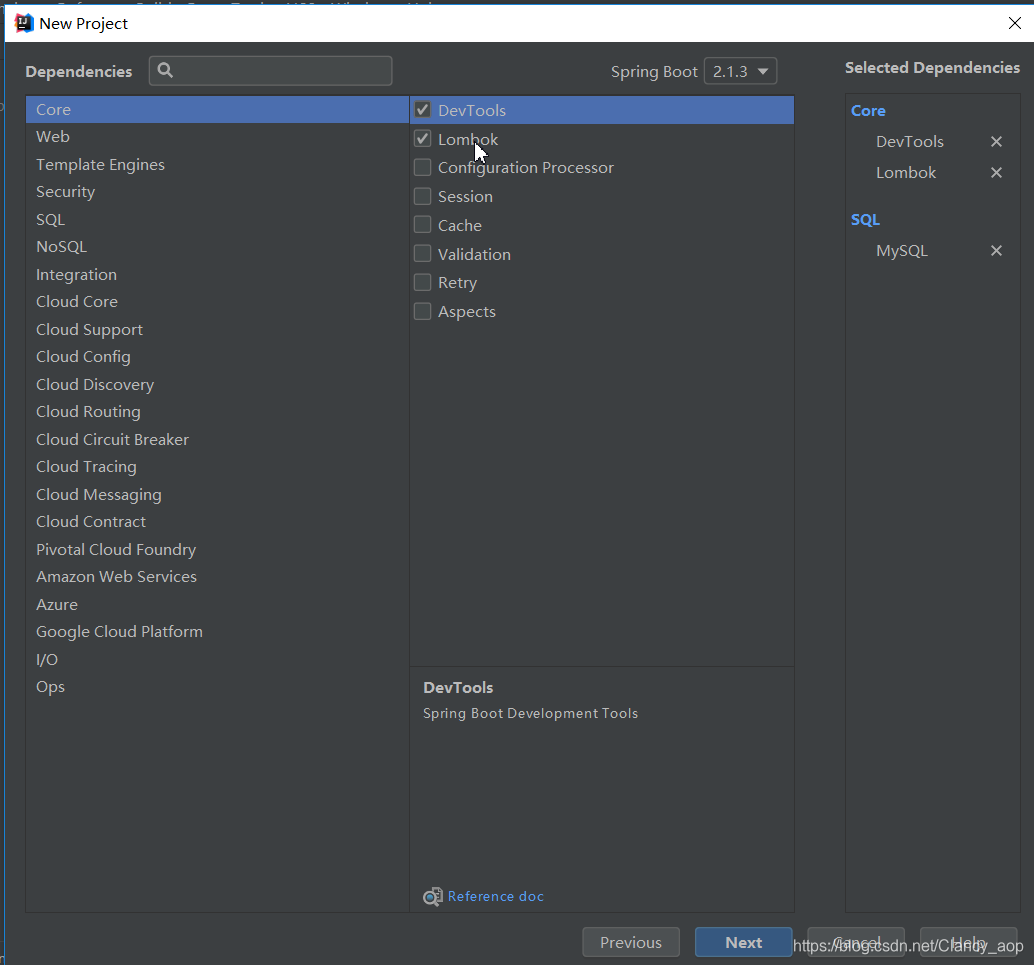Select MySQL entry in Selected Dependencies

(x=901, y=251)
